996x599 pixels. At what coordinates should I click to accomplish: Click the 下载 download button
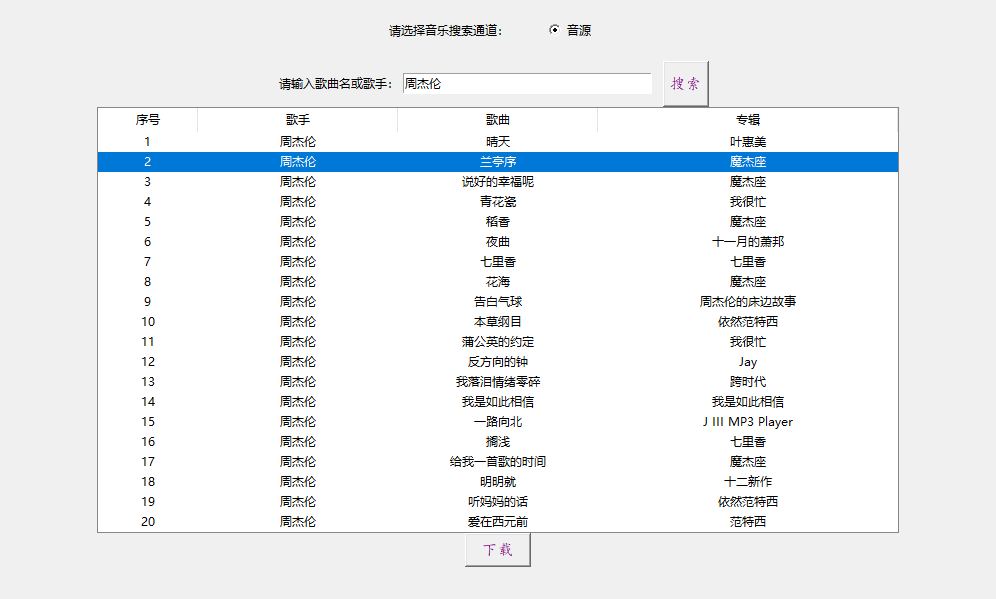pos(497,548)
